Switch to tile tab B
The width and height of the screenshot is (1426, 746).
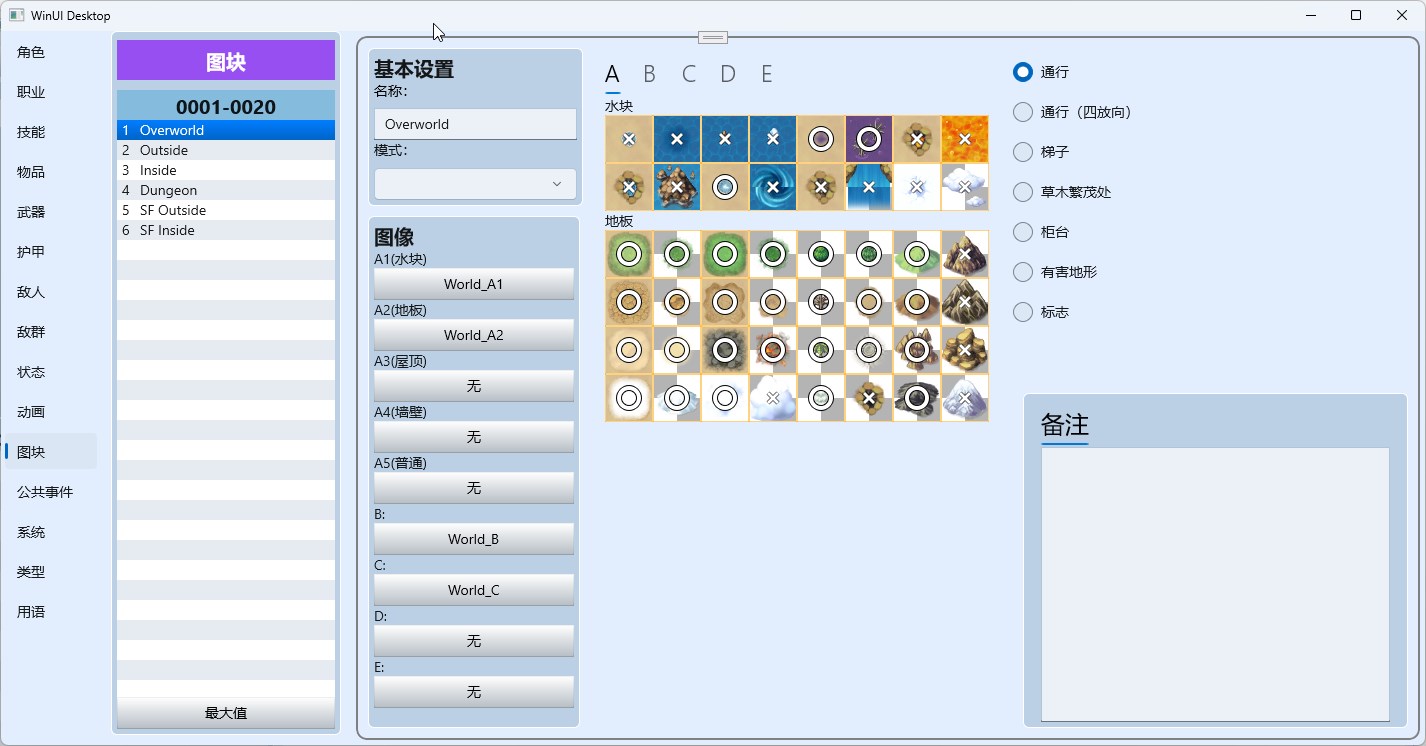point(649,74)
